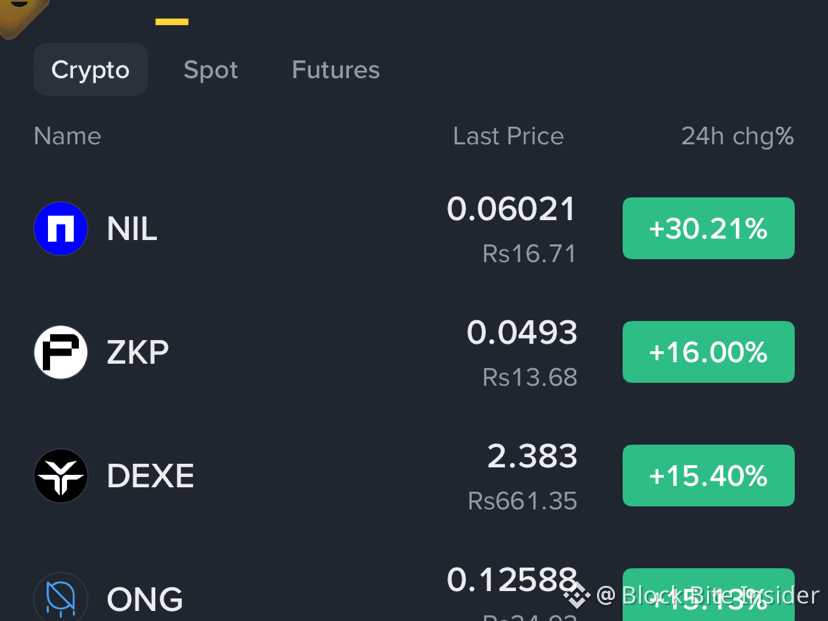This screenshot has width=828, height=621.
Task: Tap NIL's +30.21% change badge
Action: (709, 228)
